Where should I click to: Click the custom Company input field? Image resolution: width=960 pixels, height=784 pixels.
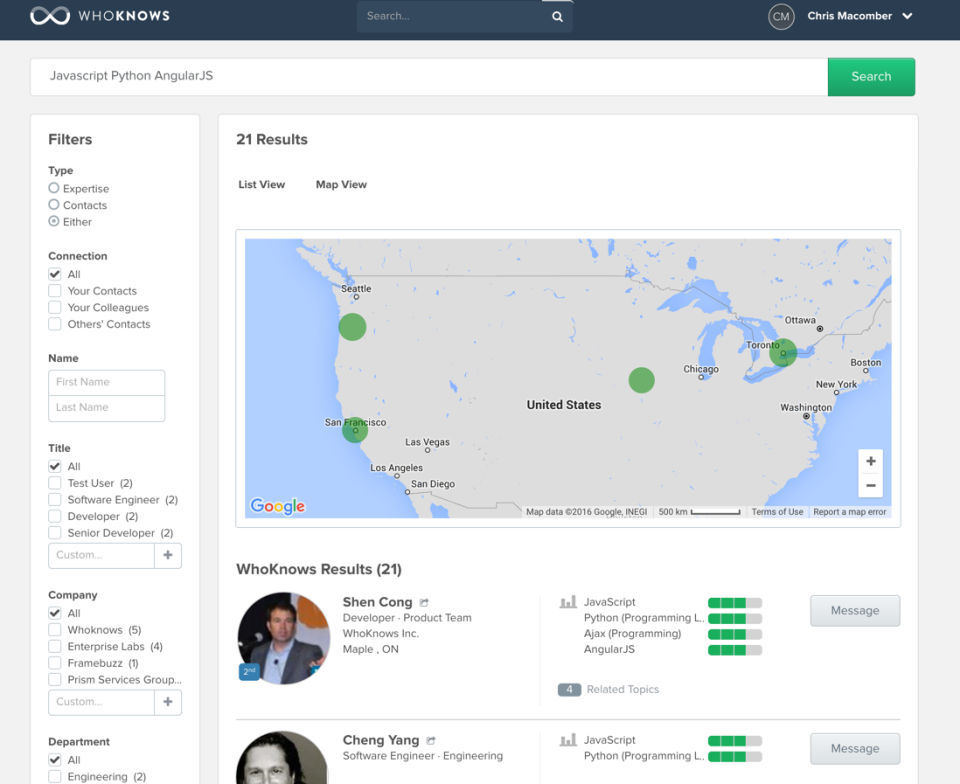(101, 702)
